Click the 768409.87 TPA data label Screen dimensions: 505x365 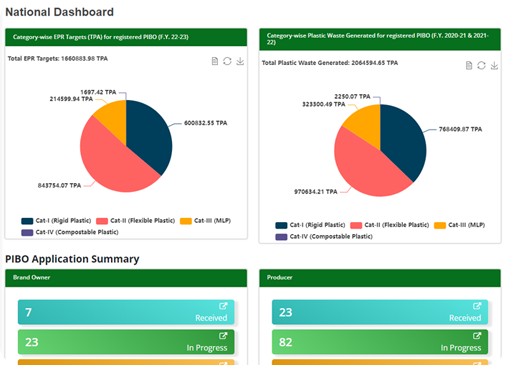[x=460, y=129]
